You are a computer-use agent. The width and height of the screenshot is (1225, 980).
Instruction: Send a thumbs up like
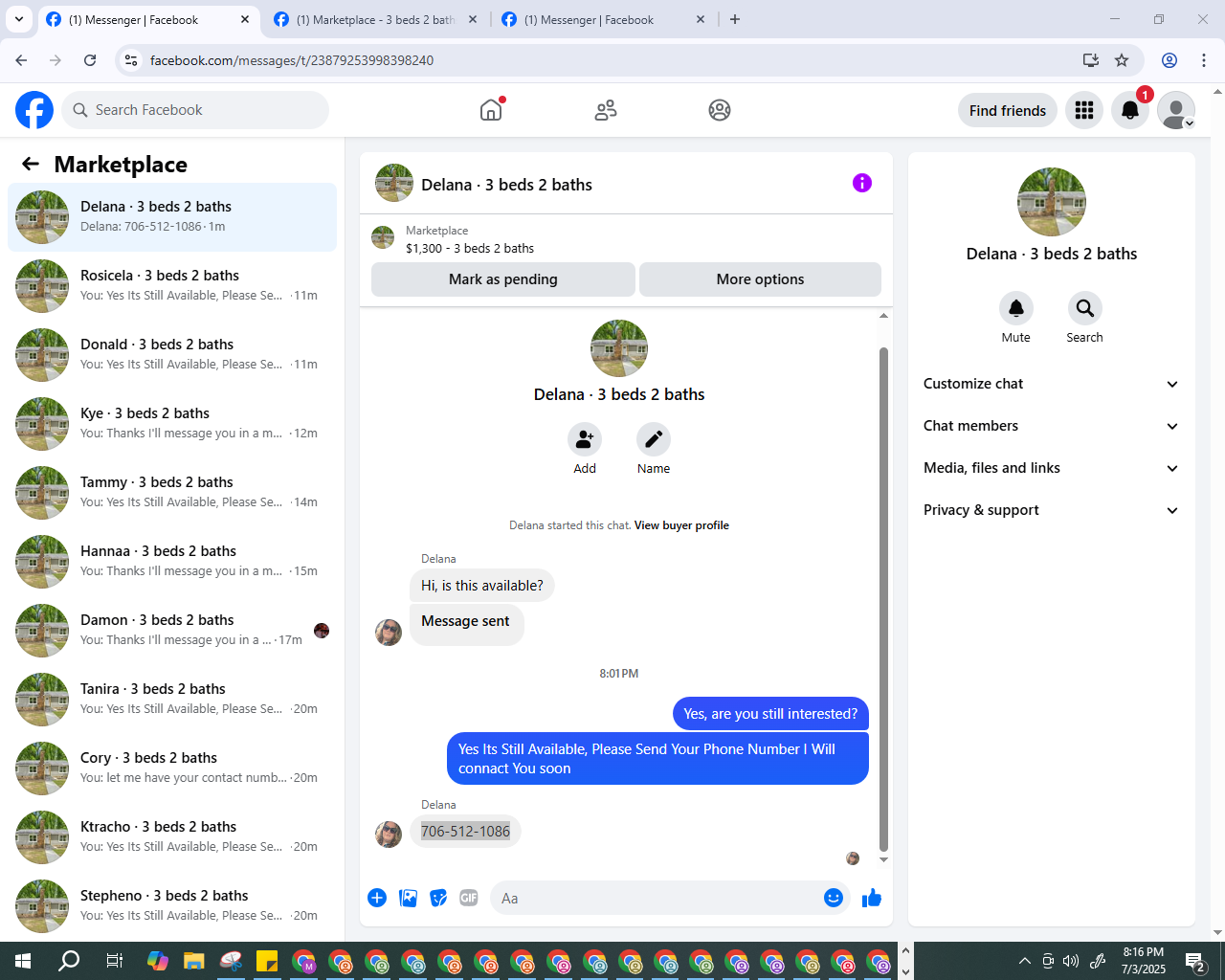tap(872, 898)
